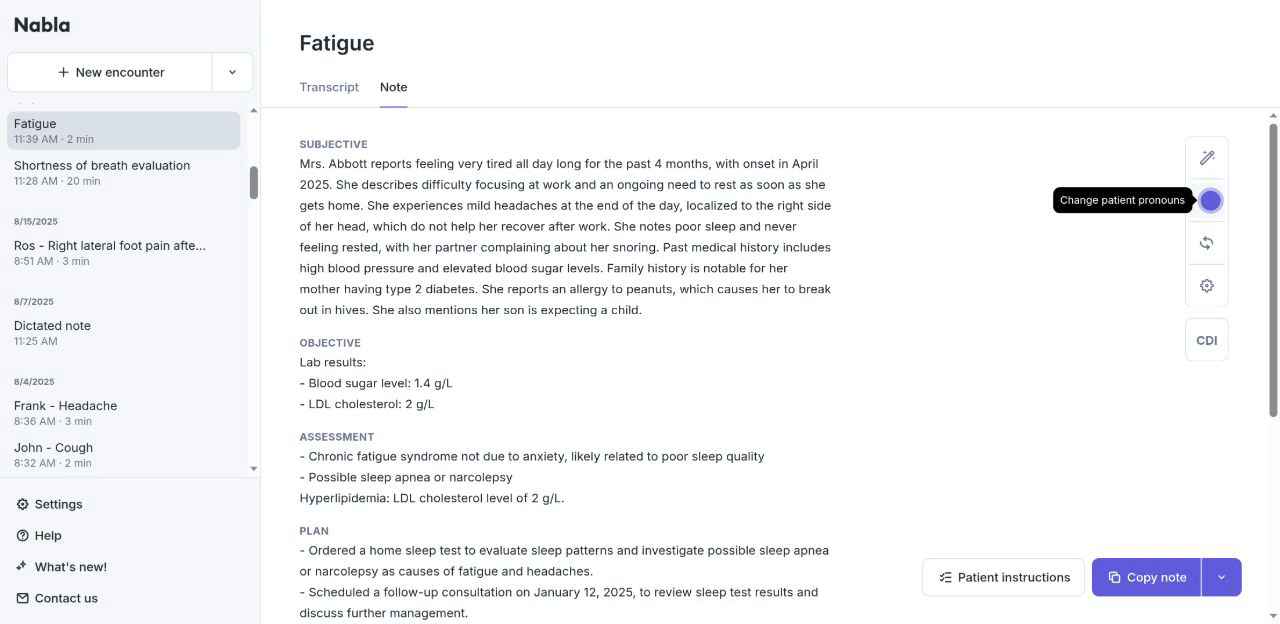Open Patient instructions
Image resolution: width=1280 pixels, height=624 pixels.
[x=1003, y=577]
